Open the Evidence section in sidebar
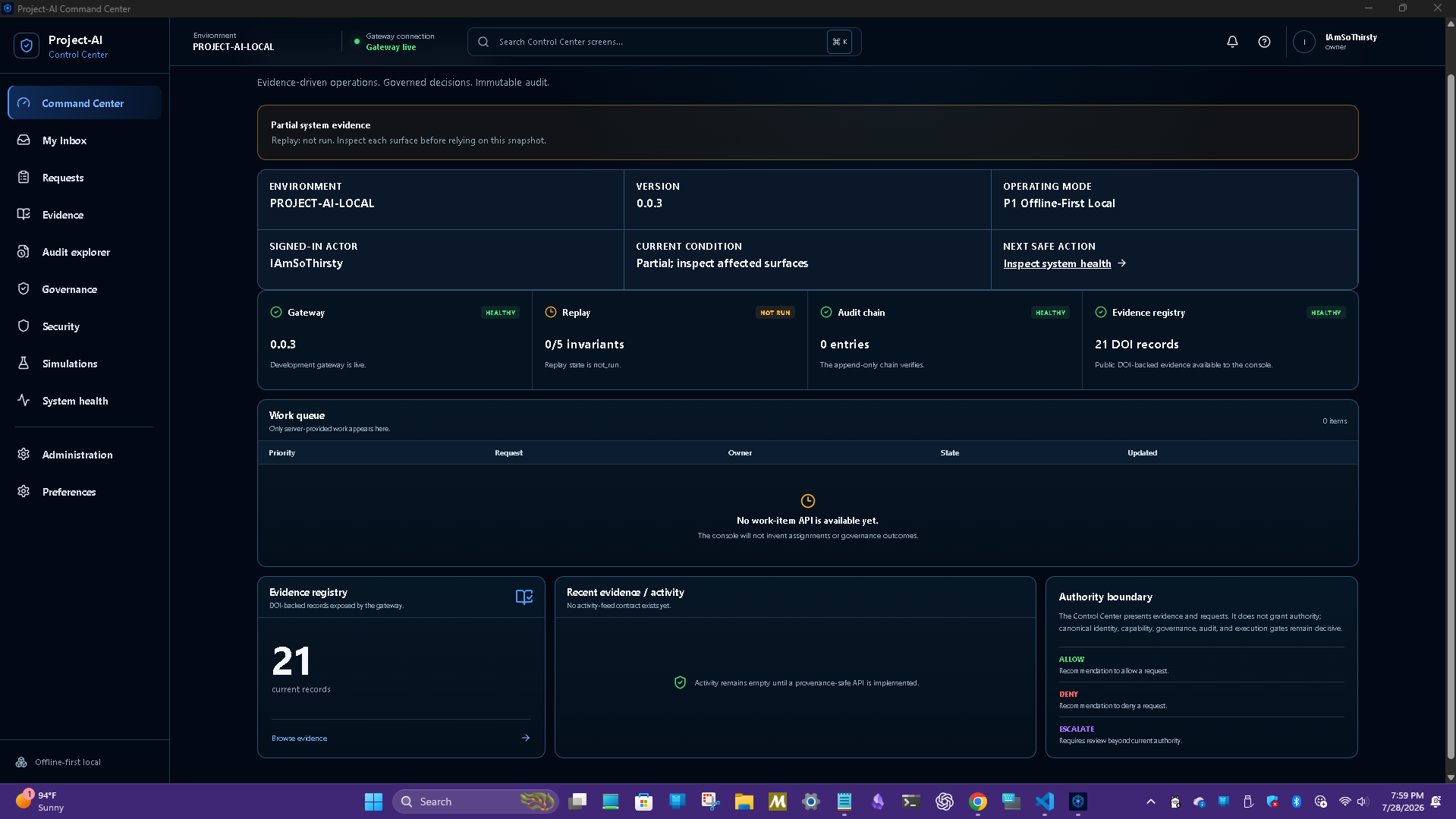The image size is (1456, 819). tap(84, 215)
